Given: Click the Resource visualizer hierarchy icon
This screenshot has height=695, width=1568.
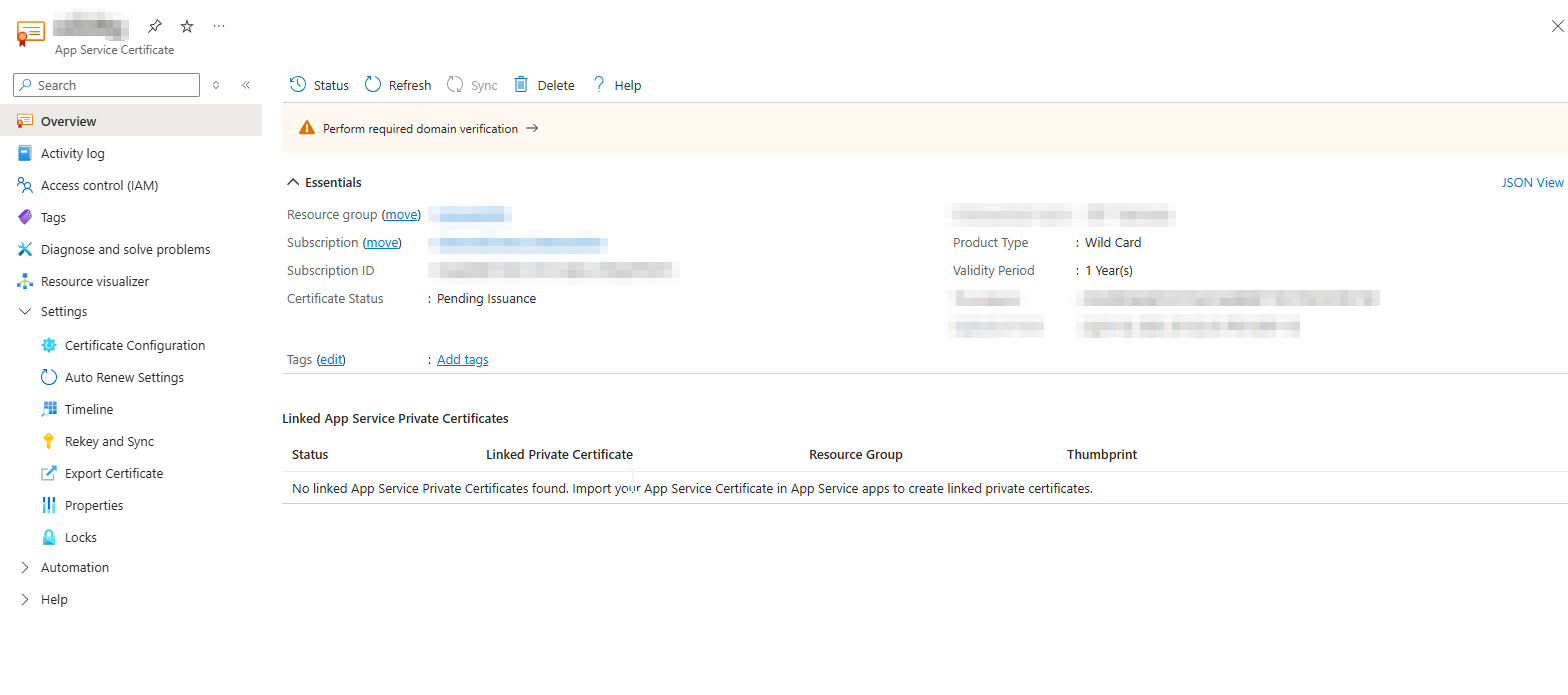Looking at the screenshot, I should 25,281.
